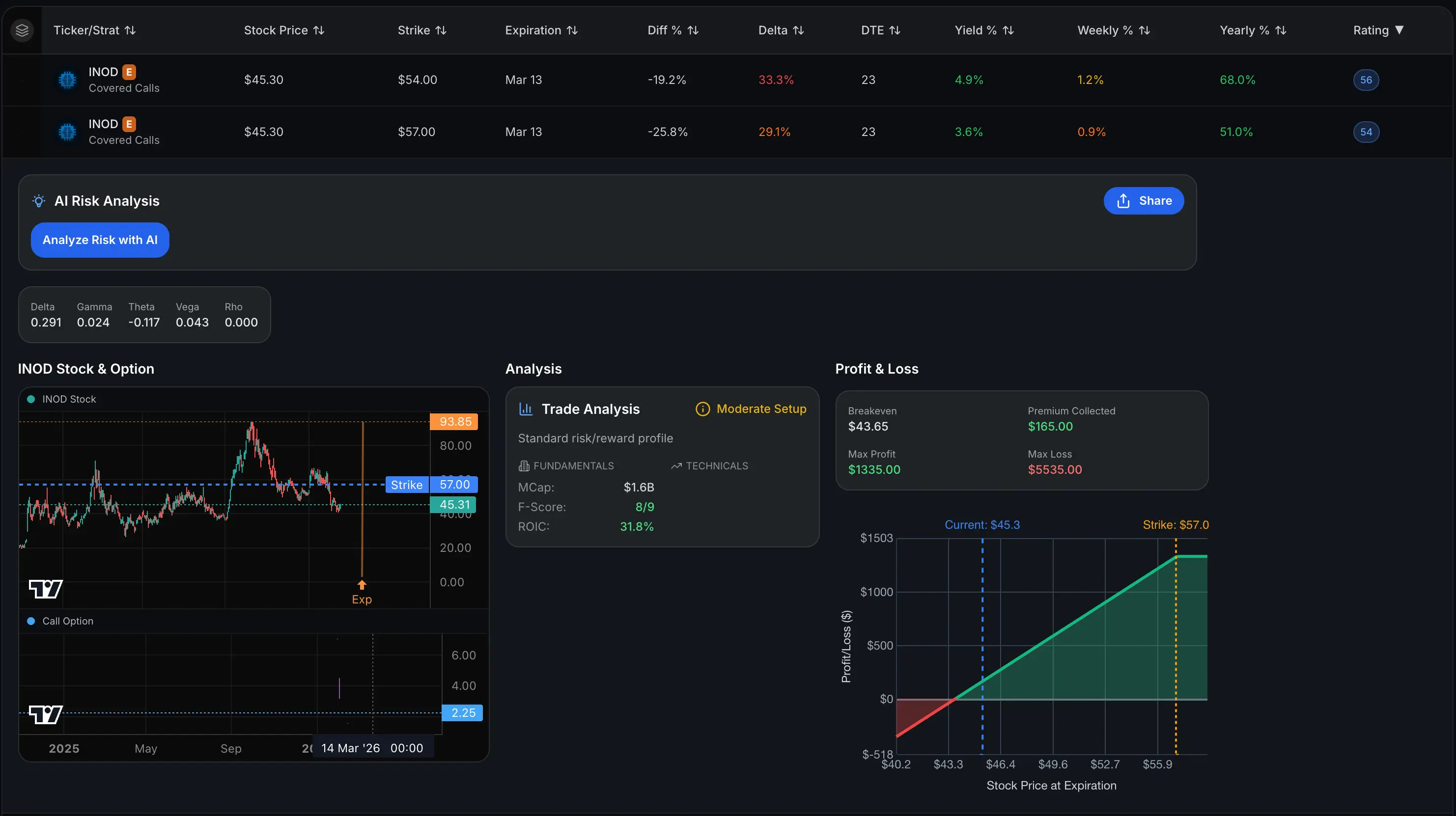The height and width of the screenshot is (816, 1456).
Task: Select the INOD $57.00 strike row ticker
Action: tap(103, 124)
